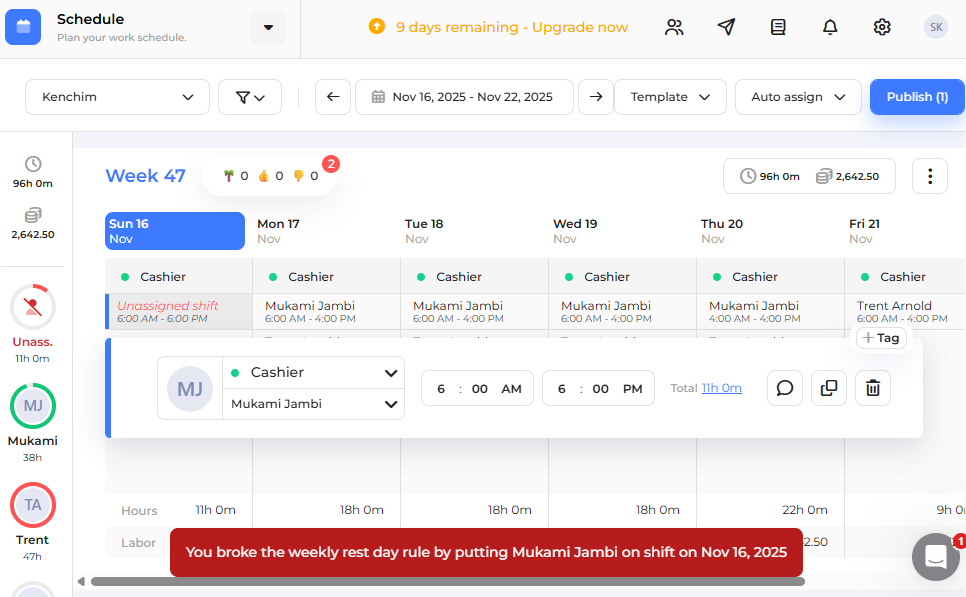
Task: Open the notifications bell
Action: (830, 27)
